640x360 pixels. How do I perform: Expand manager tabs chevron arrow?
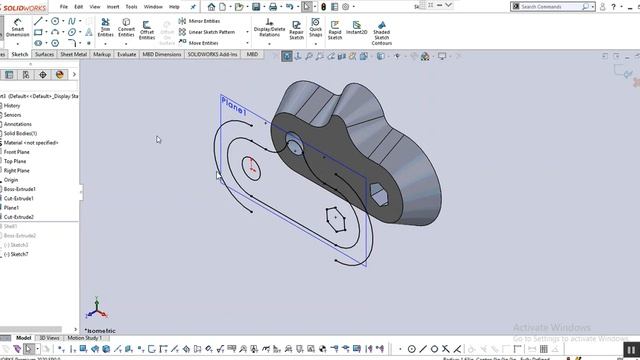(74, 74)
